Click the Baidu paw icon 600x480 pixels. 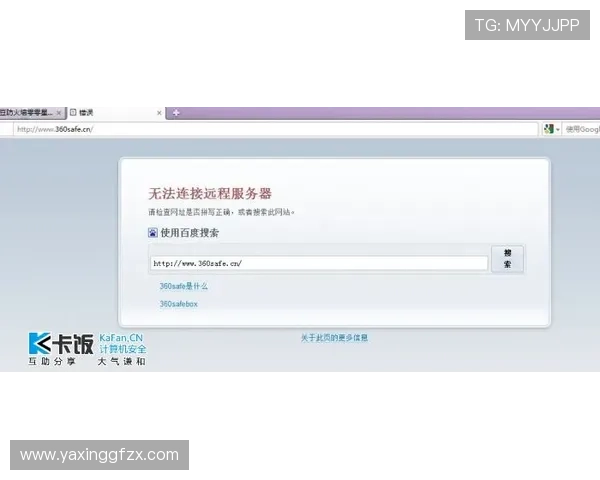click(x=153, y=233)
